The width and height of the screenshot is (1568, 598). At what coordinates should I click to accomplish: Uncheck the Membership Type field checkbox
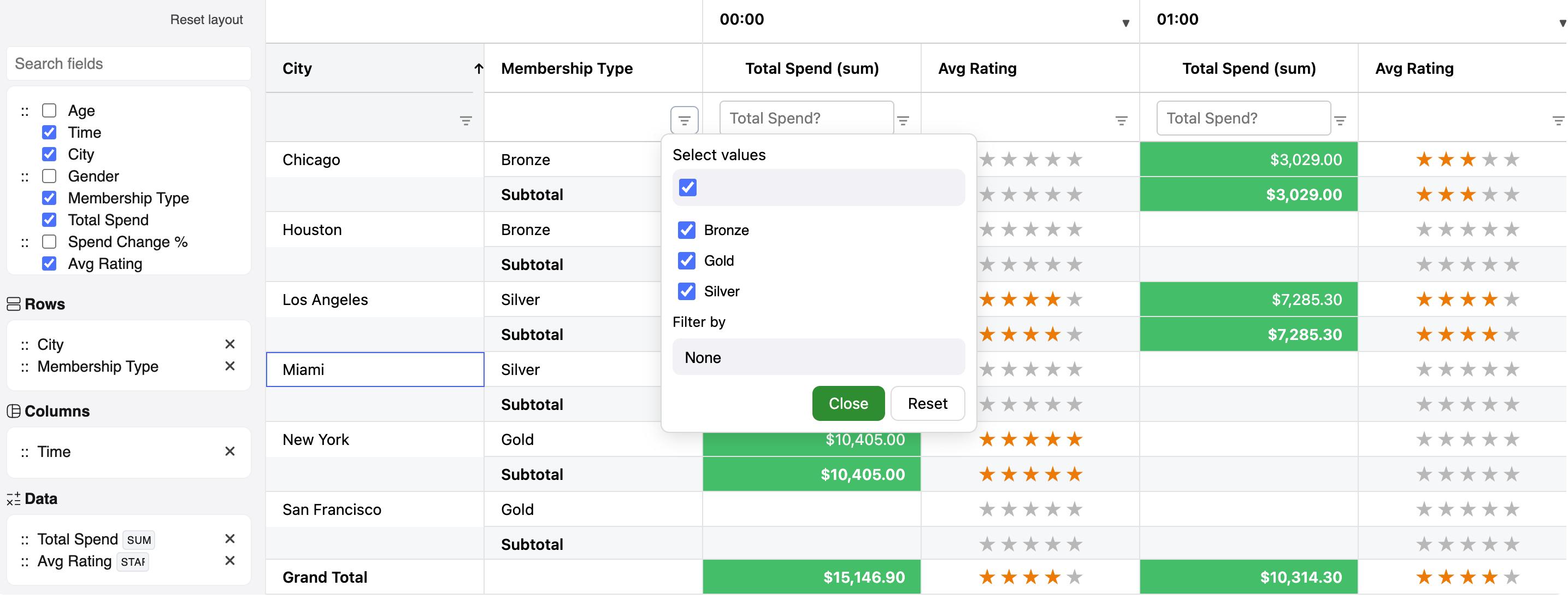pos(49,198)
